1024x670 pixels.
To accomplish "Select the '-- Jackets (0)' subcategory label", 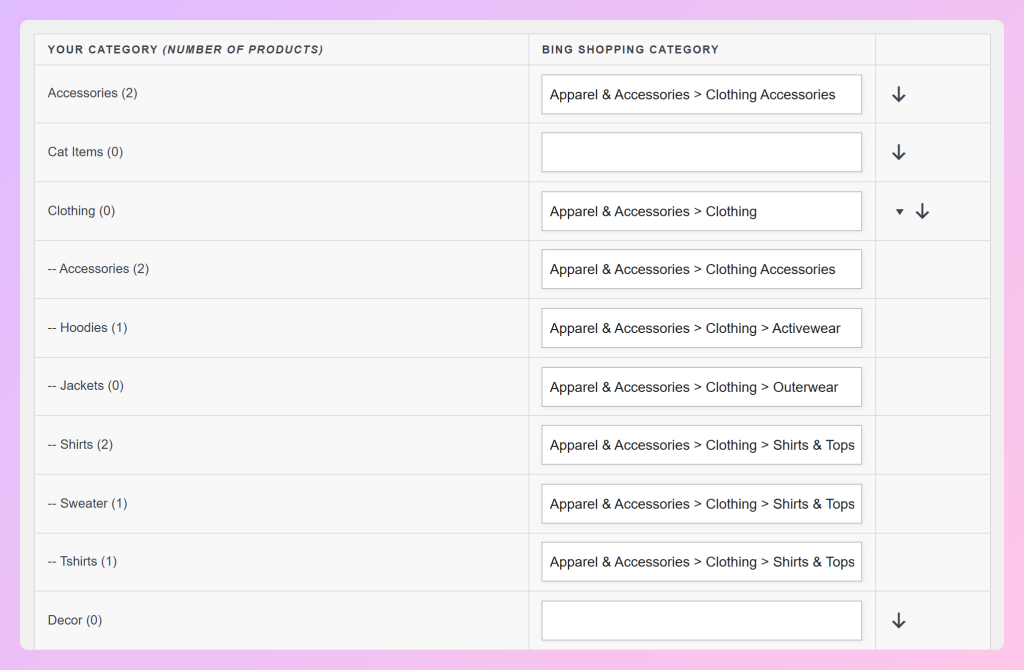I will [x=86, y=385].
